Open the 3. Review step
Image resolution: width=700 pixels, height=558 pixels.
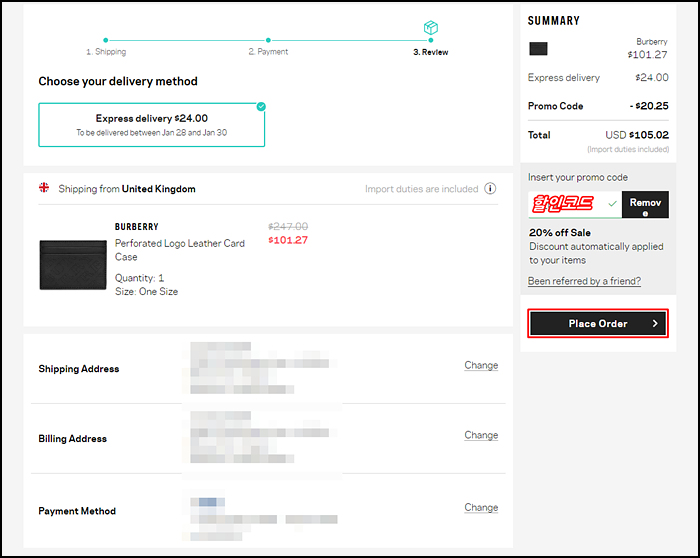pyautogui.click(x=430, y=52)
